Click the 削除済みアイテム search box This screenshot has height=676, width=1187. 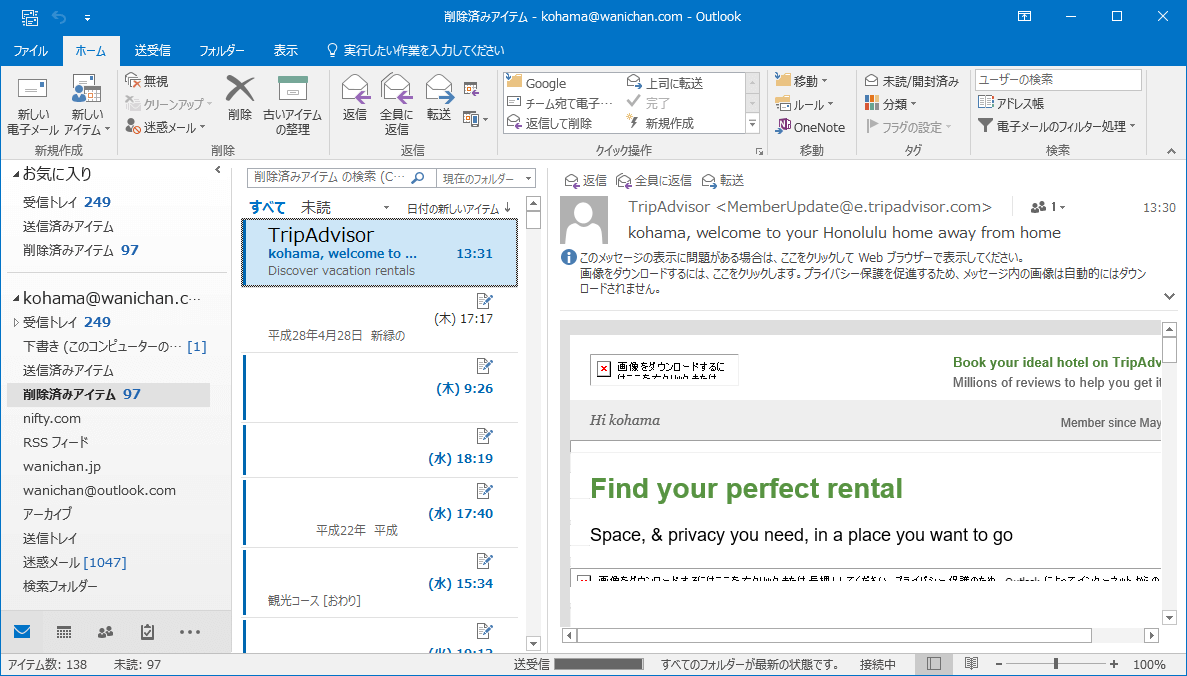point(341,178)
